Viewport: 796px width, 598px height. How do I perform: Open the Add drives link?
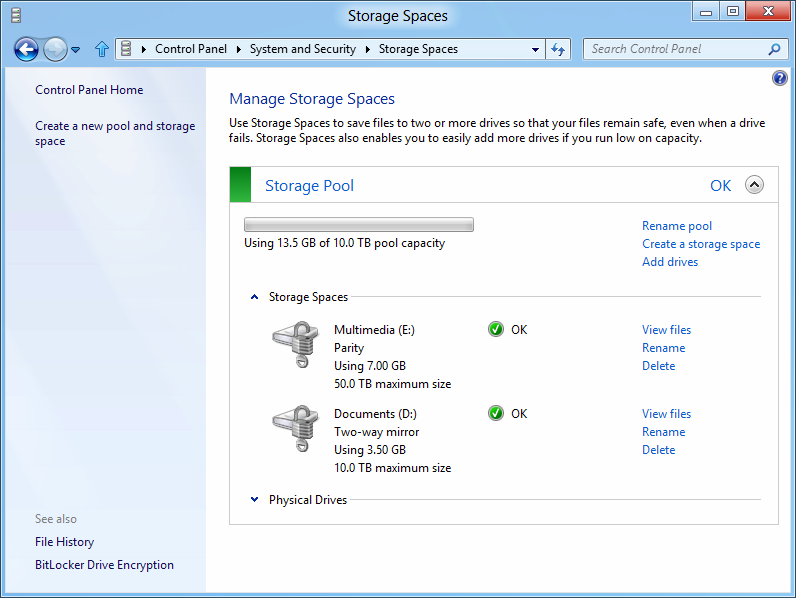670,262
